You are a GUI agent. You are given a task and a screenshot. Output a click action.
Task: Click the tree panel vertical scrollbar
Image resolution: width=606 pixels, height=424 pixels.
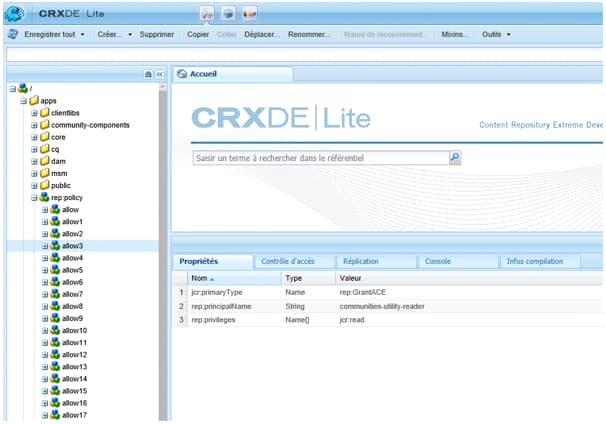163,252
